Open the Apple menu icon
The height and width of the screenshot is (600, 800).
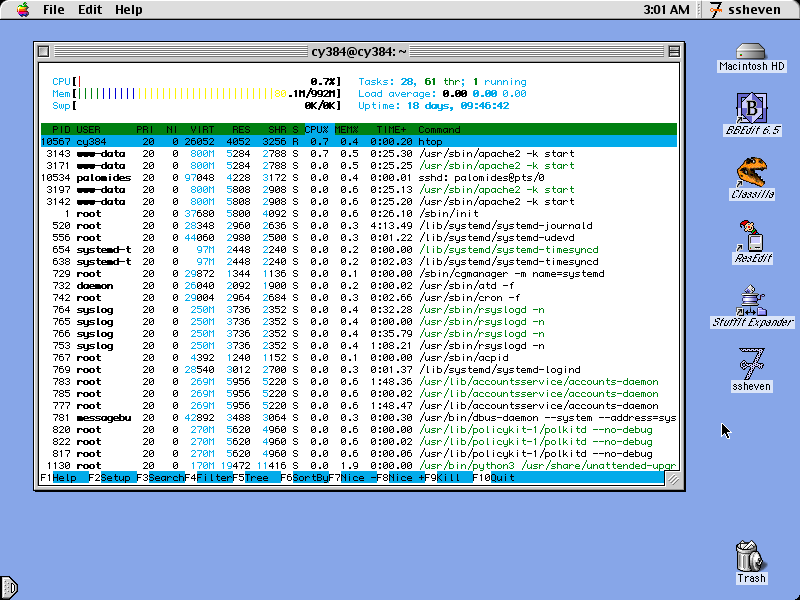(x=22, y=10)
